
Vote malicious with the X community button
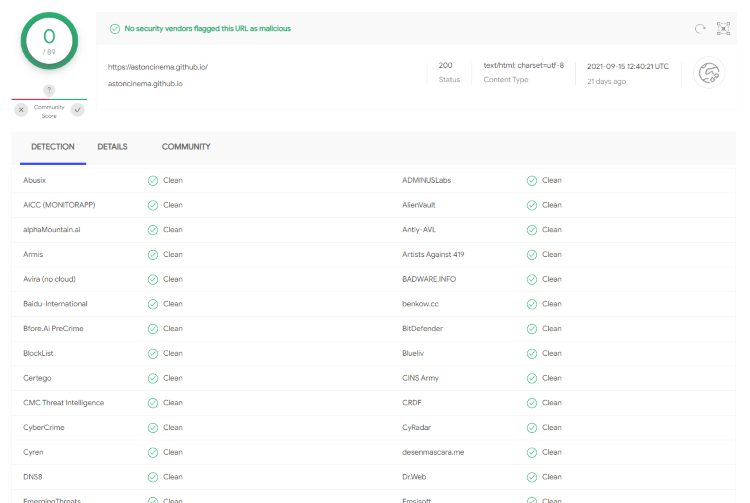click(21, 110)
